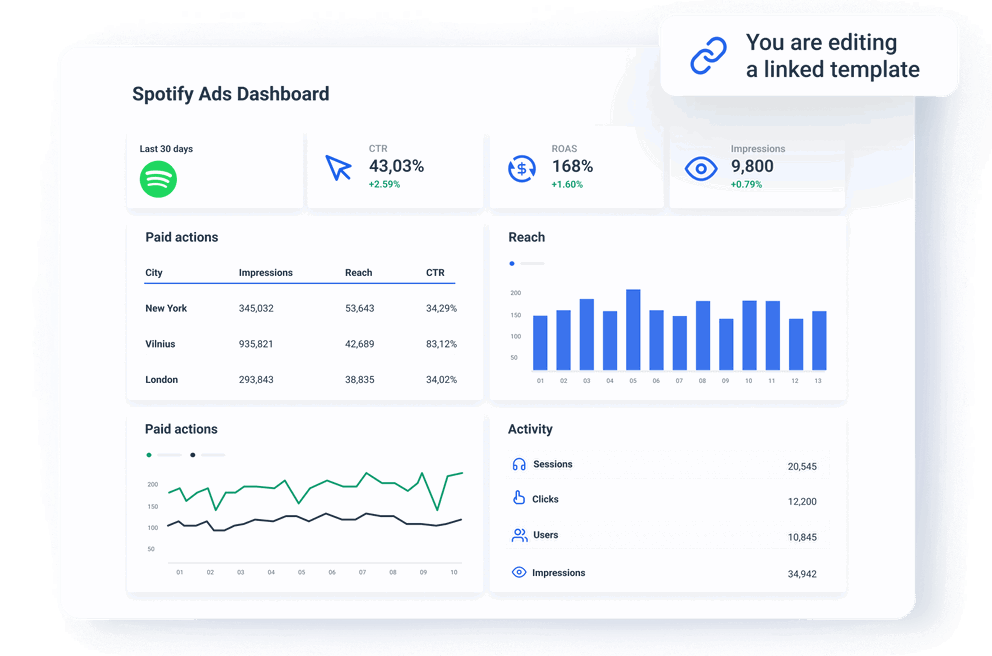Screen dimensions: 992x656
Task: Select the cursor arrow icon beside CTR
Action: 337,168
